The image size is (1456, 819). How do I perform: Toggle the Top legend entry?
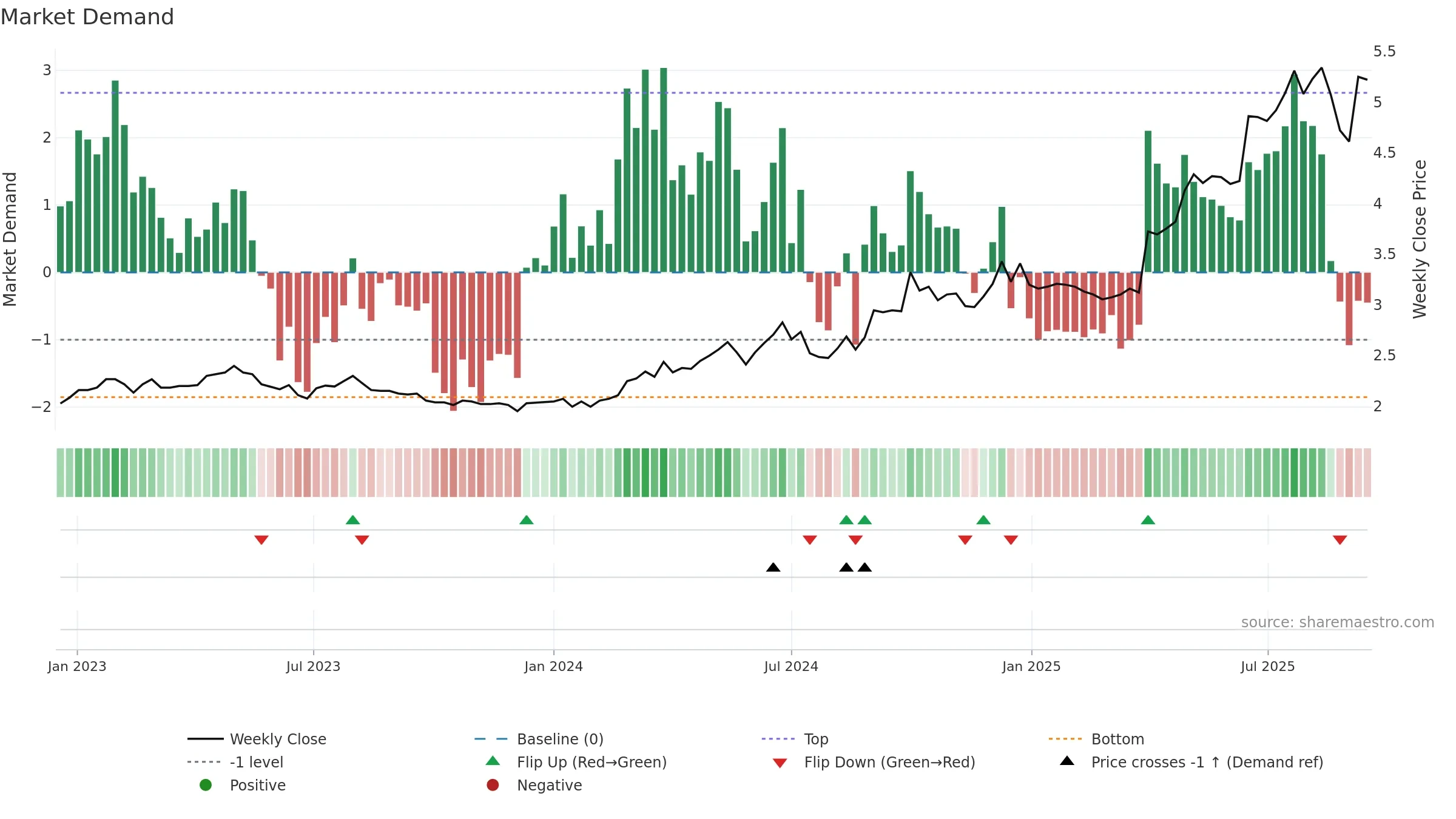coord(795,739)
